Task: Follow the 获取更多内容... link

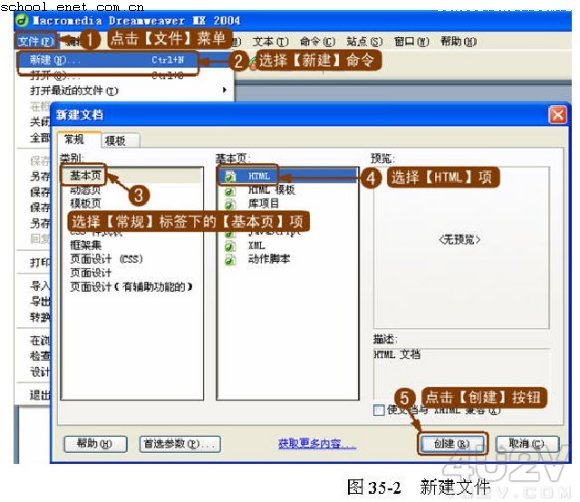Action: pos(317,444)
